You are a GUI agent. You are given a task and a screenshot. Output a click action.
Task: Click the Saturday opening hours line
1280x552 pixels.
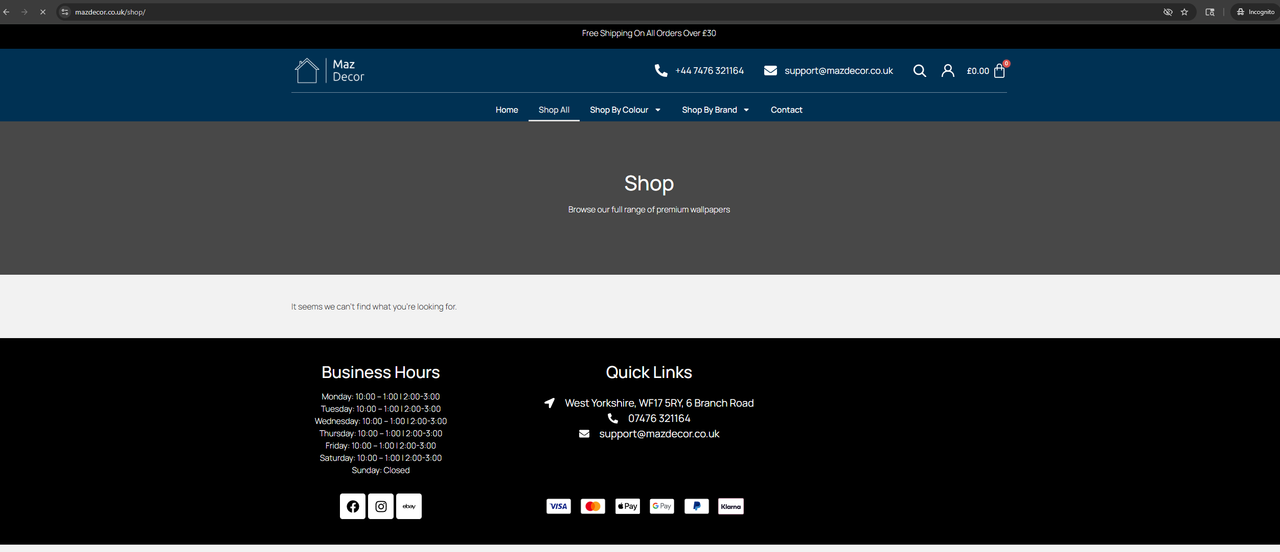(x=381, y=458)
